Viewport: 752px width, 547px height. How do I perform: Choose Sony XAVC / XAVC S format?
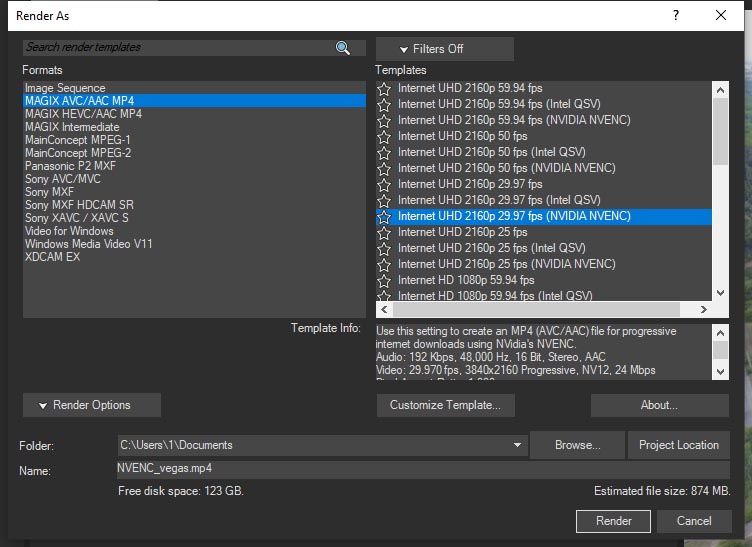tap(194, 218)
